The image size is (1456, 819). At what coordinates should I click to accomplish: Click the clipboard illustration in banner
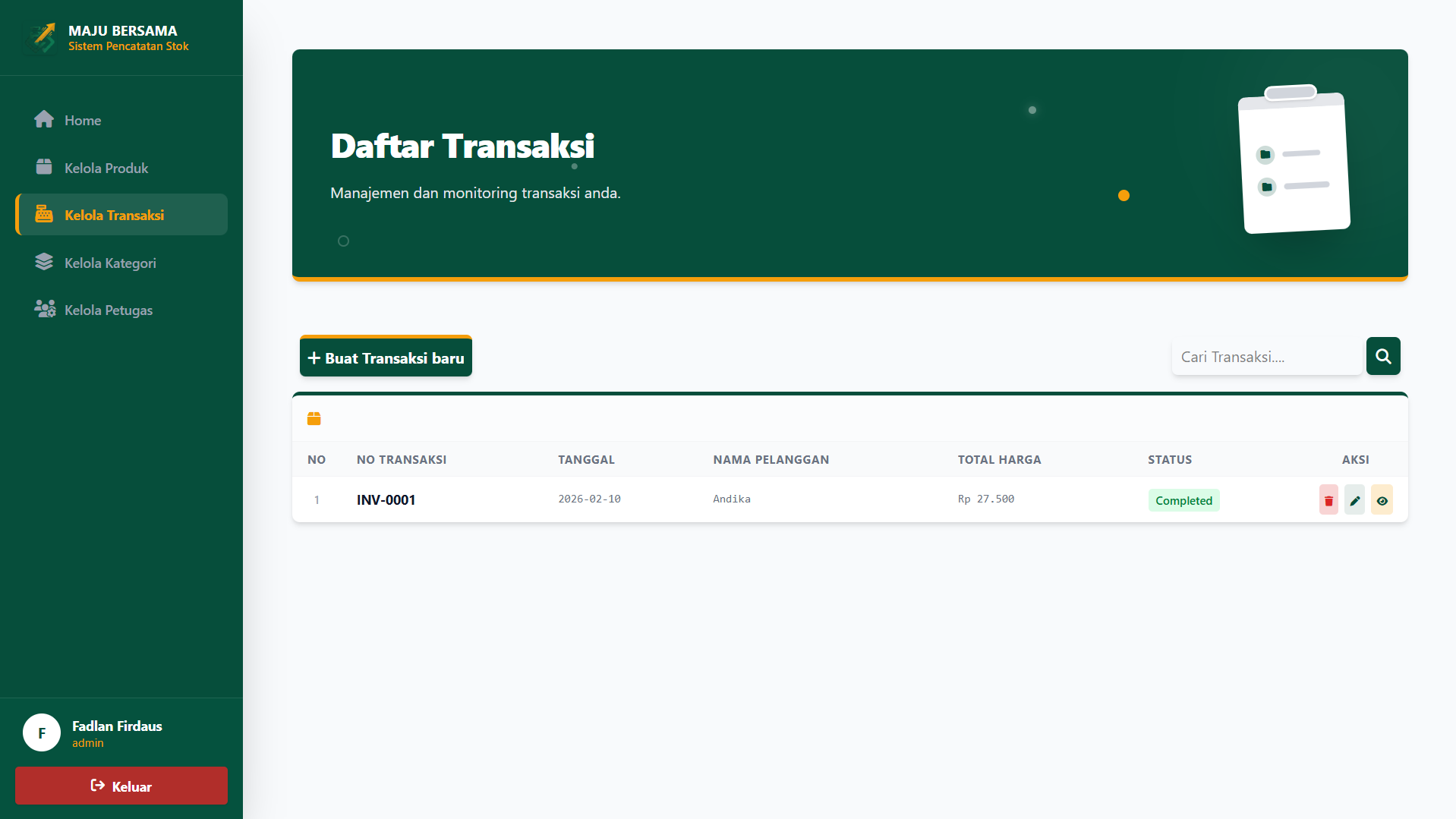(1294, 159)
